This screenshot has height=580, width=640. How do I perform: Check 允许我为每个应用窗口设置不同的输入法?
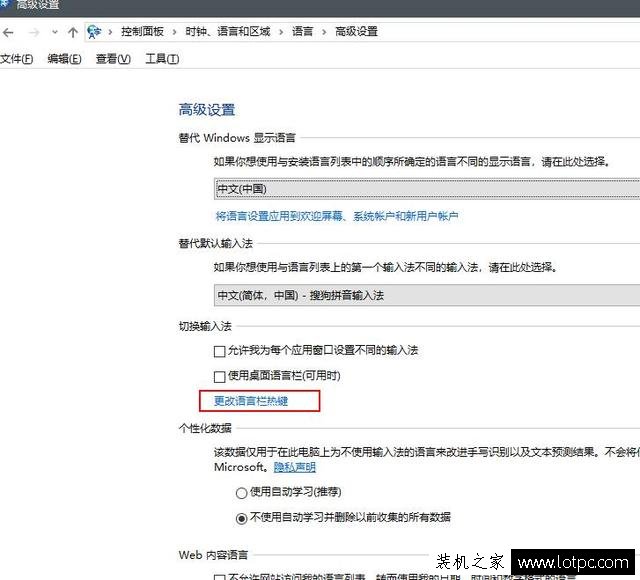tap(220, 351)
